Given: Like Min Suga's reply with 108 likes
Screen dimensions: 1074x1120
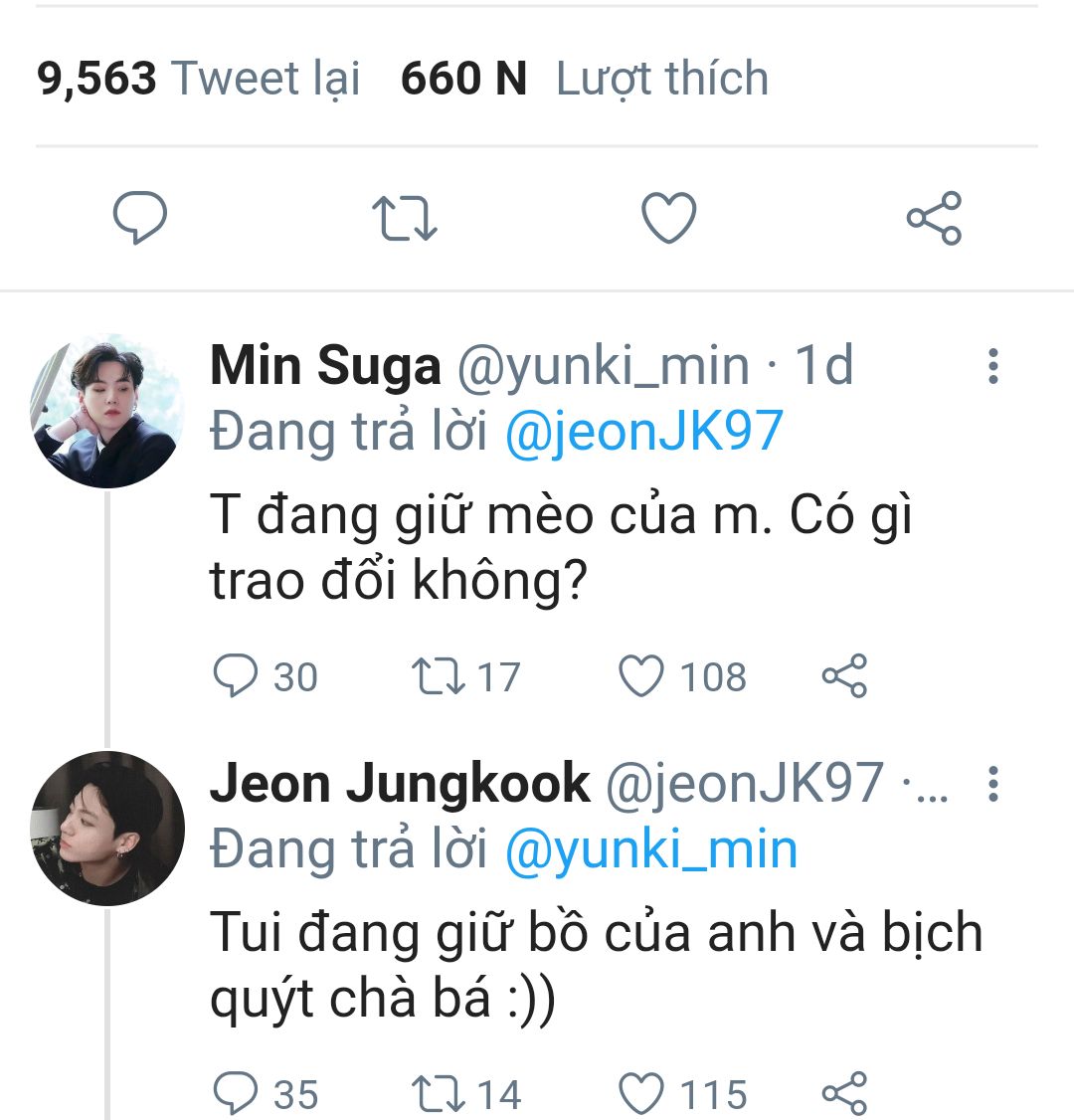Looking at the screenshot, I should point(641,677).
